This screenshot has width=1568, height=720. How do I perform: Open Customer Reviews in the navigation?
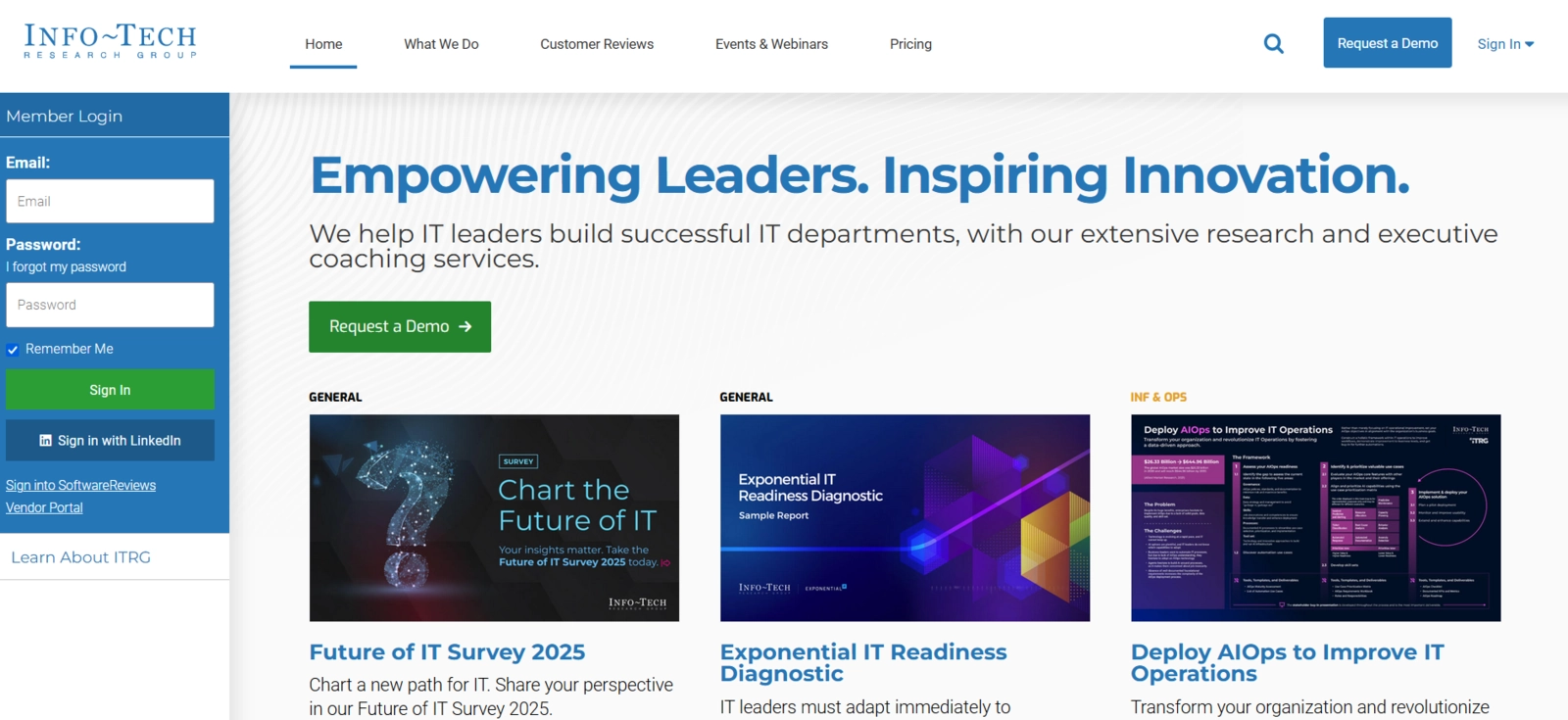click(x=597, y=44)
